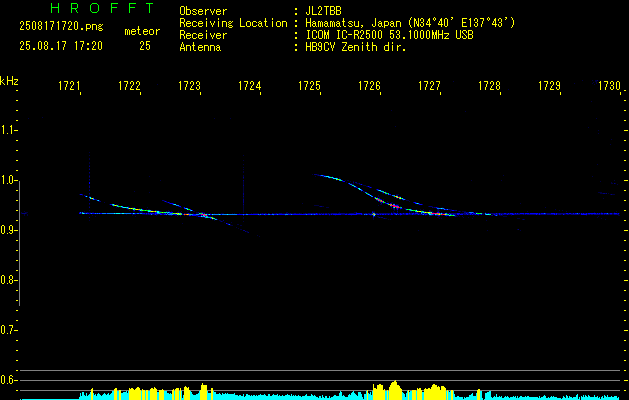The width and height of the screenshot is (629, 400).
Task: Click the 1724 time marker
Action: (x=250, y=86)
